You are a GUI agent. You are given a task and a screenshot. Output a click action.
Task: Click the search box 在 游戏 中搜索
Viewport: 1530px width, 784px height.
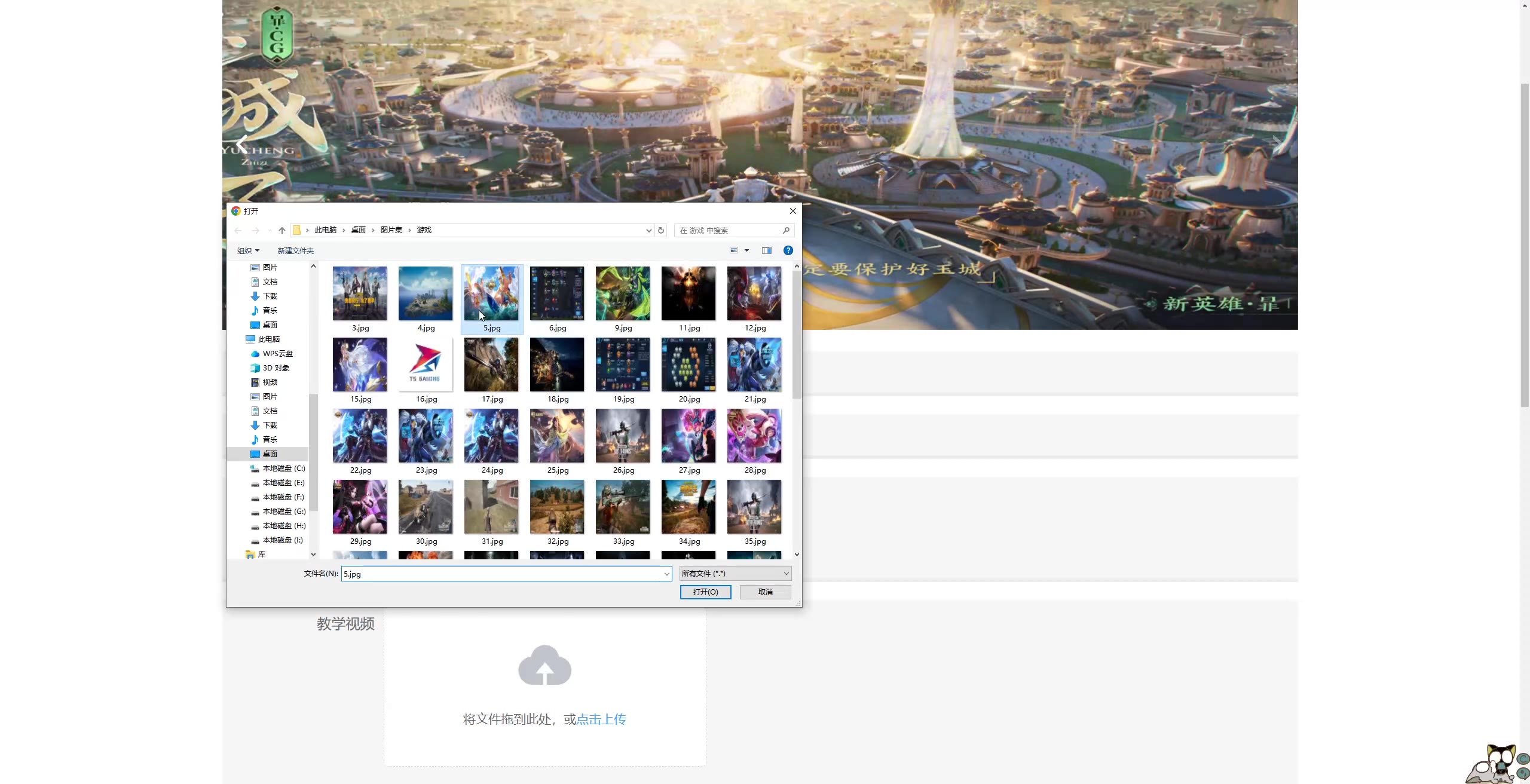(x=729, y=231)
